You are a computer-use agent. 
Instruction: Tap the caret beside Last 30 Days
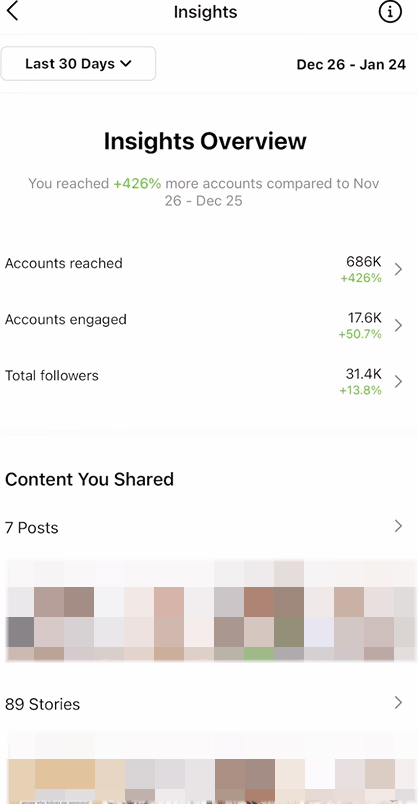point(125,64)
